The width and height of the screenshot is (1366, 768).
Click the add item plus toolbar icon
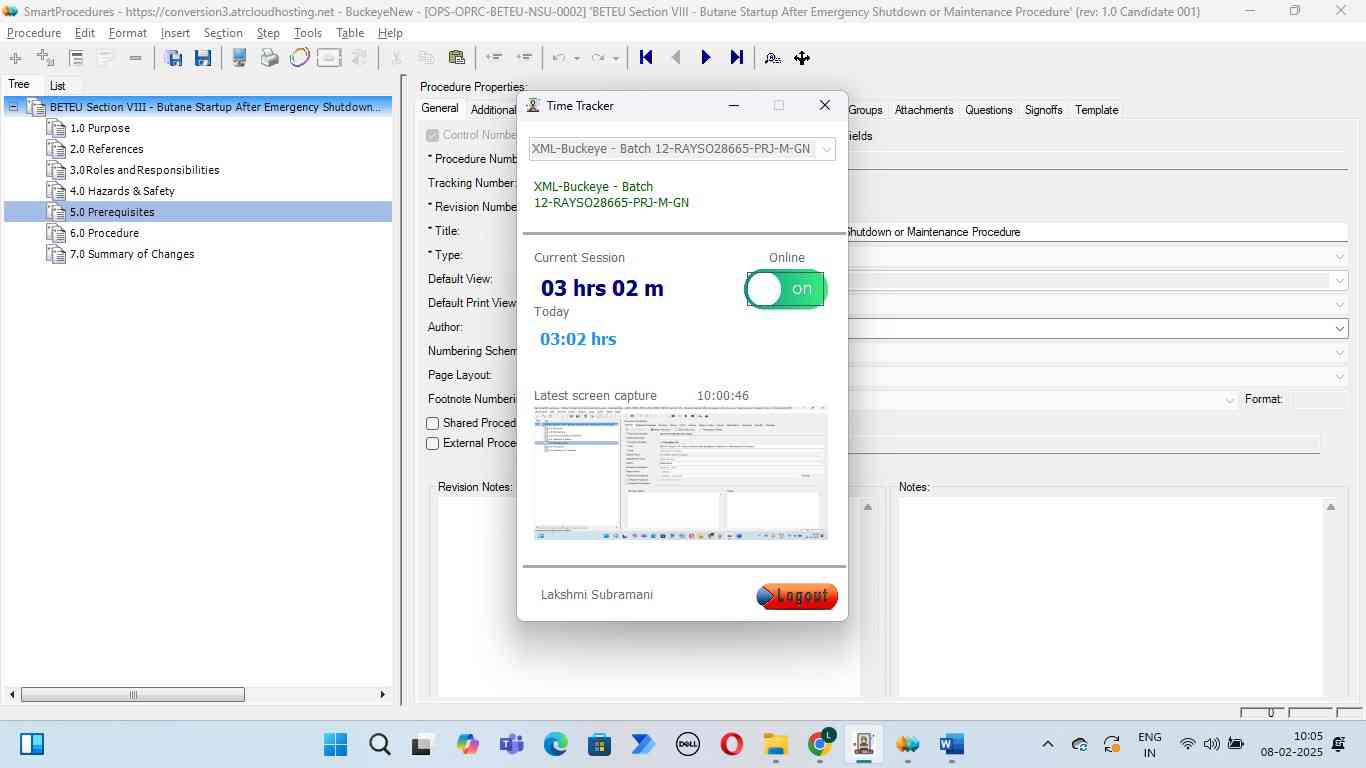point(15,58)
